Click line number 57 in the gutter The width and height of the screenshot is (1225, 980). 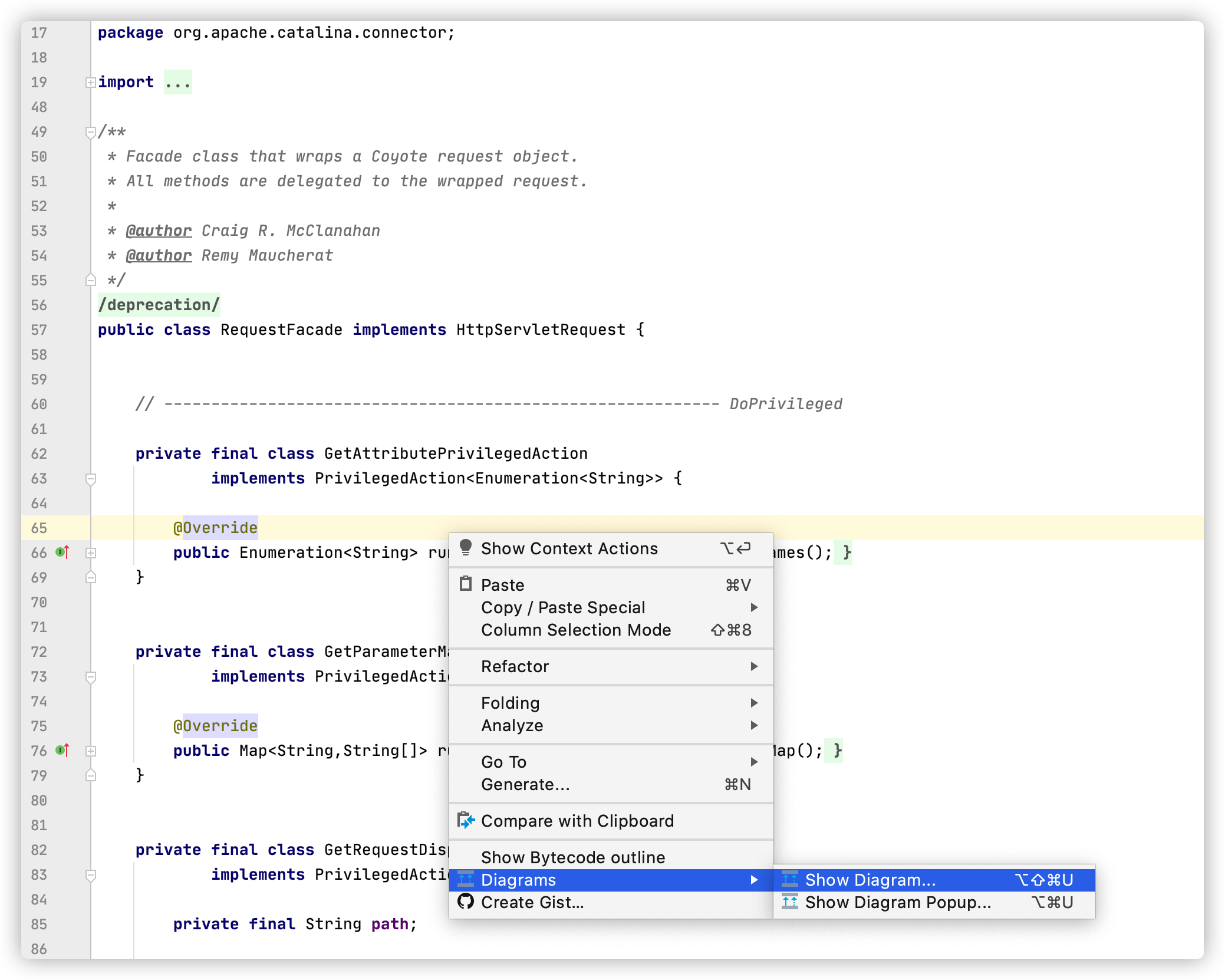tap(39, 330)
